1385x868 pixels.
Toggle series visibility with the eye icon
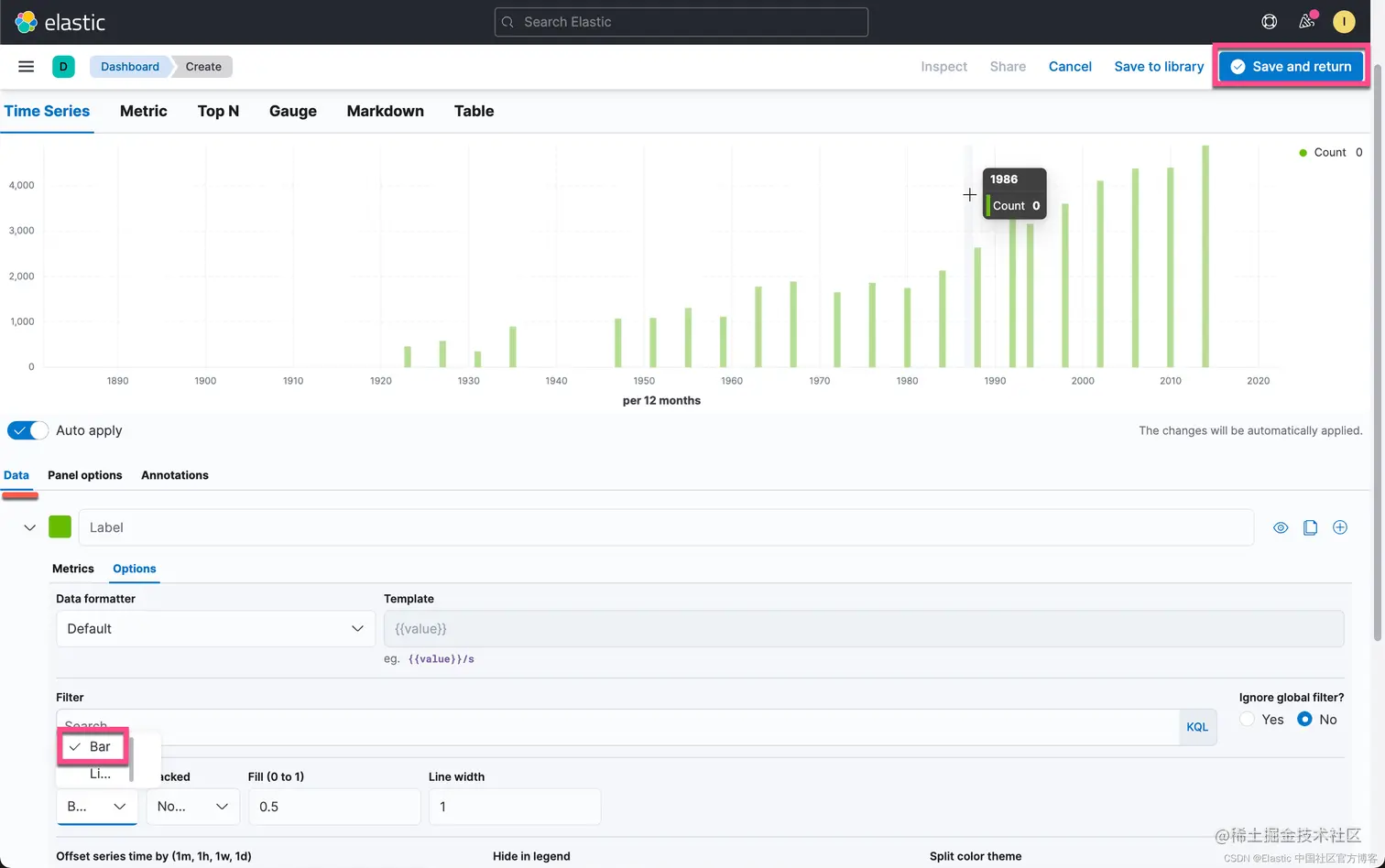(x=1281, y=527)
